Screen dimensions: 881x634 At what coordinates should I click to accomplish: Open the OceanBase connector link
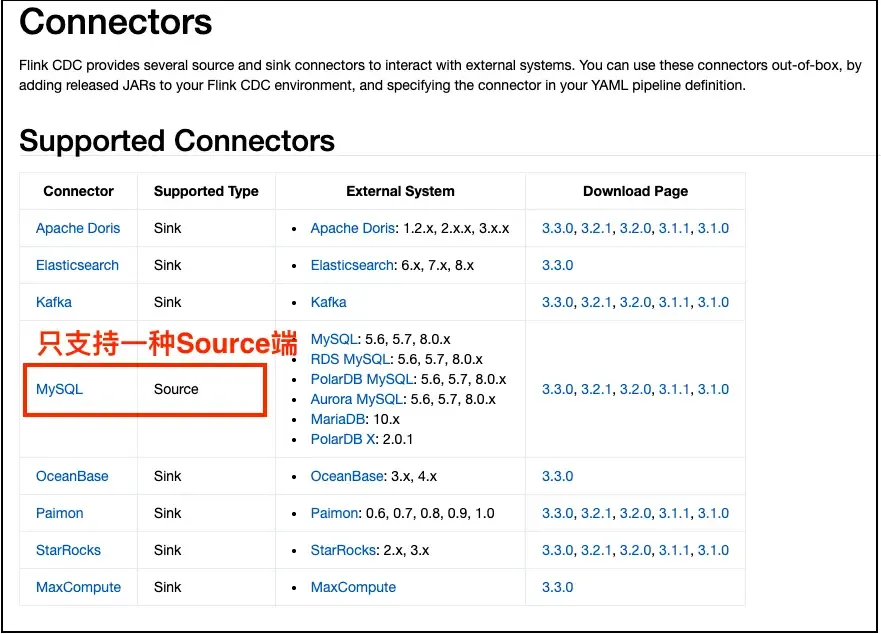[x=72, y=476]
